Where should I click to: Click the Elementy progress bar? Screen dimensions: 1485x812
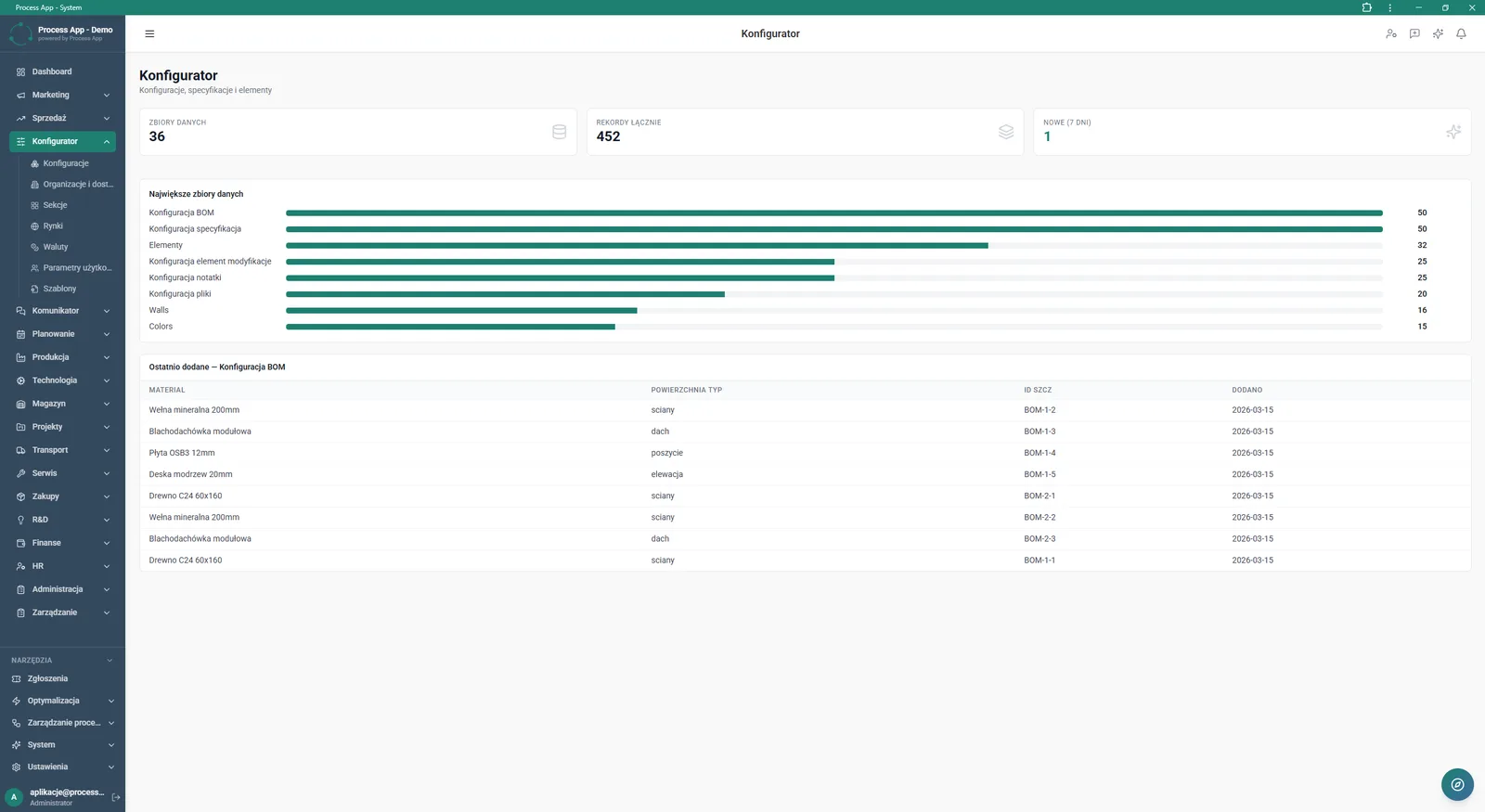[833, 245]
